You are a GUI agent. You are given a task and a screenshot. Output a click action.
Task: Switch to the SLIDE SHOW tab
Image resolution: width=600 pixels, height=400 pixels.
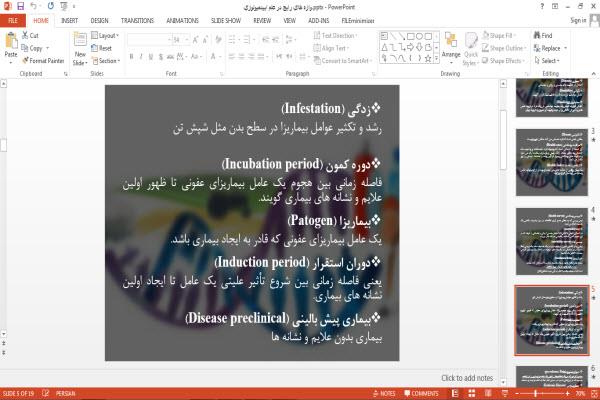pyautogui.click(x=226, y=21)
